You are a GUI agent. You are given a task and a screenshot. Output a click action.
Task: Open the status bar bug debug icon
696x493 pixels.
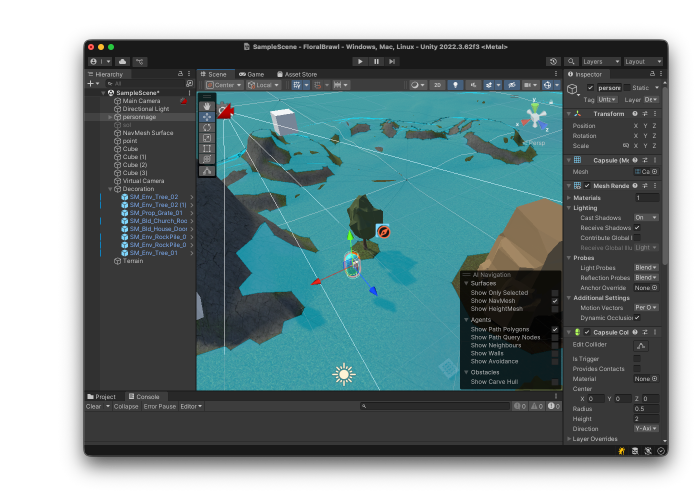pyautogui.click(x=621, y=451)
